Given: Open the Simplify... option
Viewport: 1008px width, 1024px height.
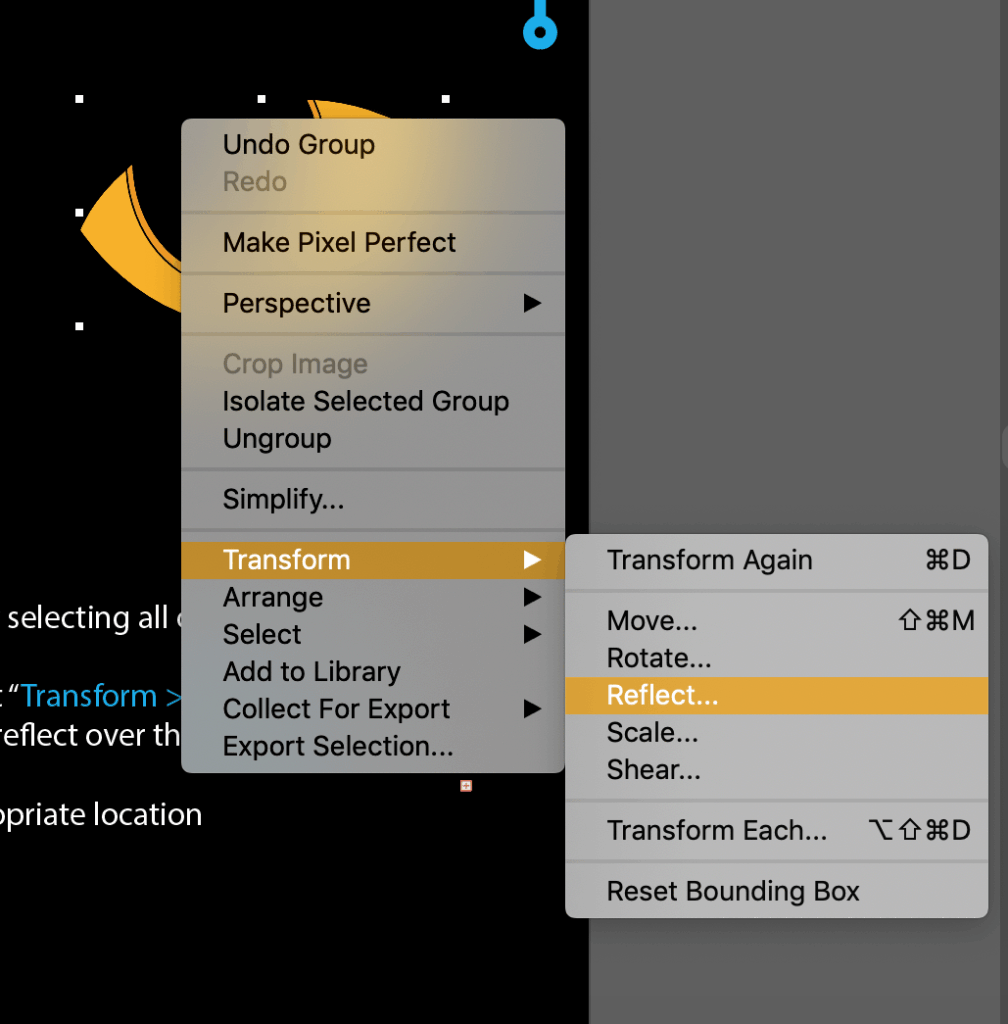Looking at the screenshot, I should pos(373,499).
